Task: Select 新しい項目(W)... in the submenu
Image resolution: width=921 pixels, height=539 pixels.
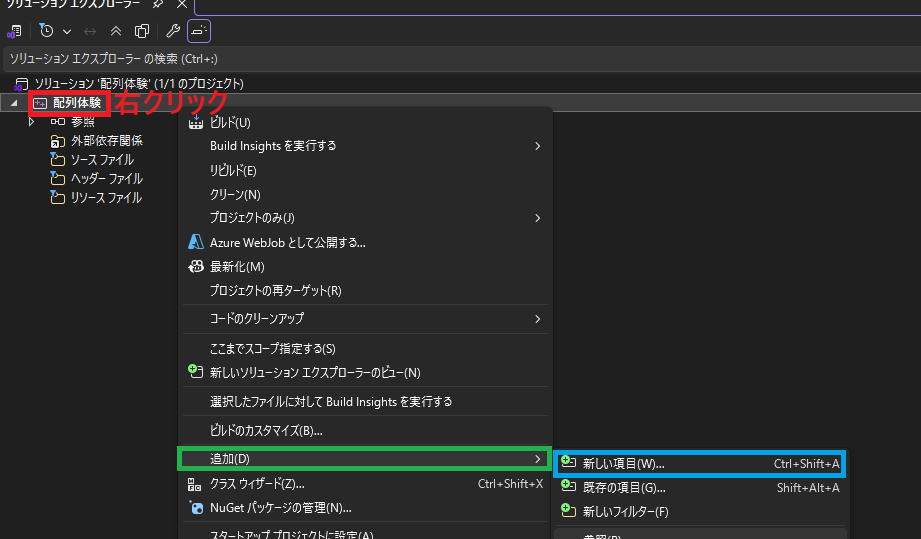Action: click(623, 464)
